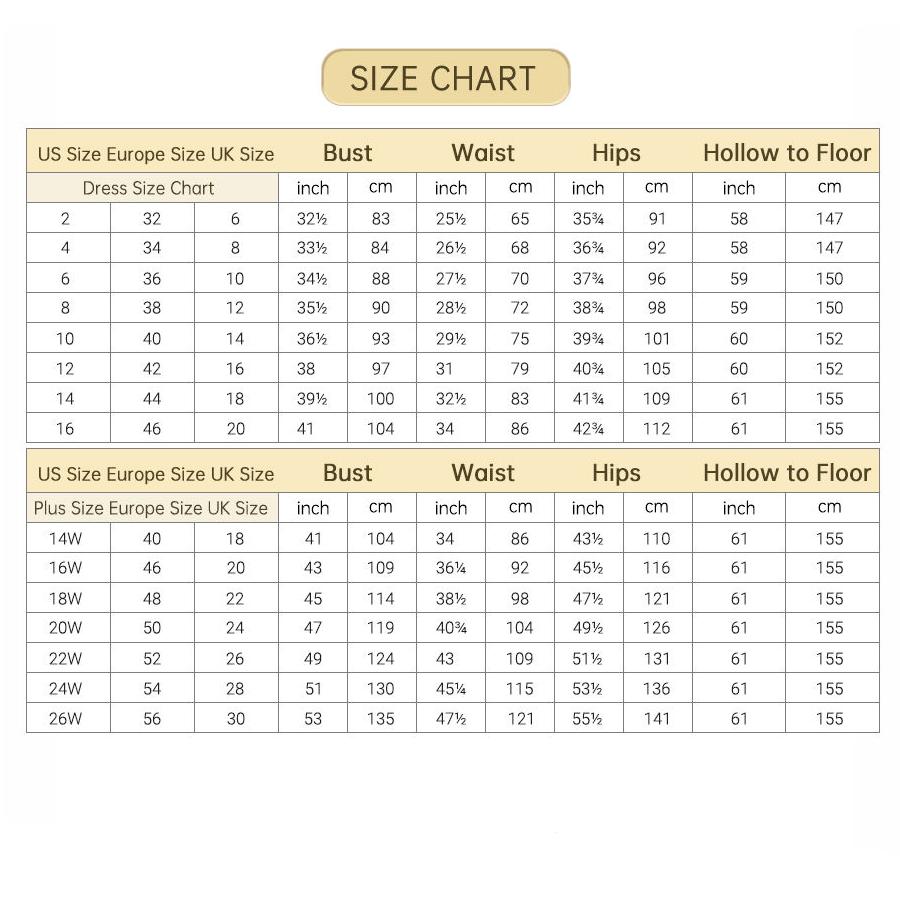This screenshot has height=900, width=900.
Task: Select Europe size 32 cell
Action: click(x=152, y=219)
